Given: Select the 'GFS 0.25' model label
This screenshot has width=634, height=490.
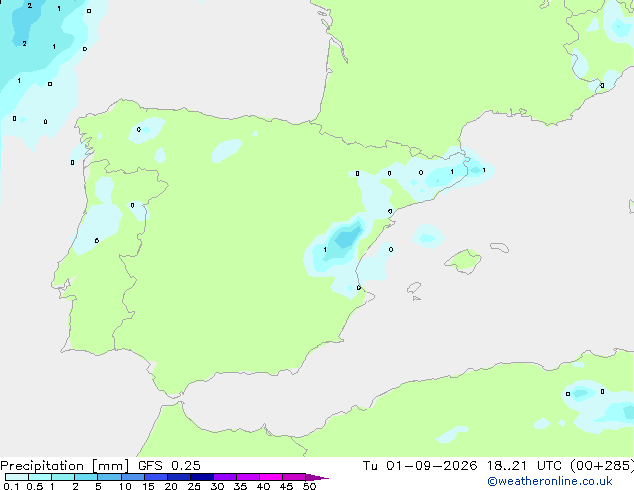Looking at the screenshot, I should point(169,466).
